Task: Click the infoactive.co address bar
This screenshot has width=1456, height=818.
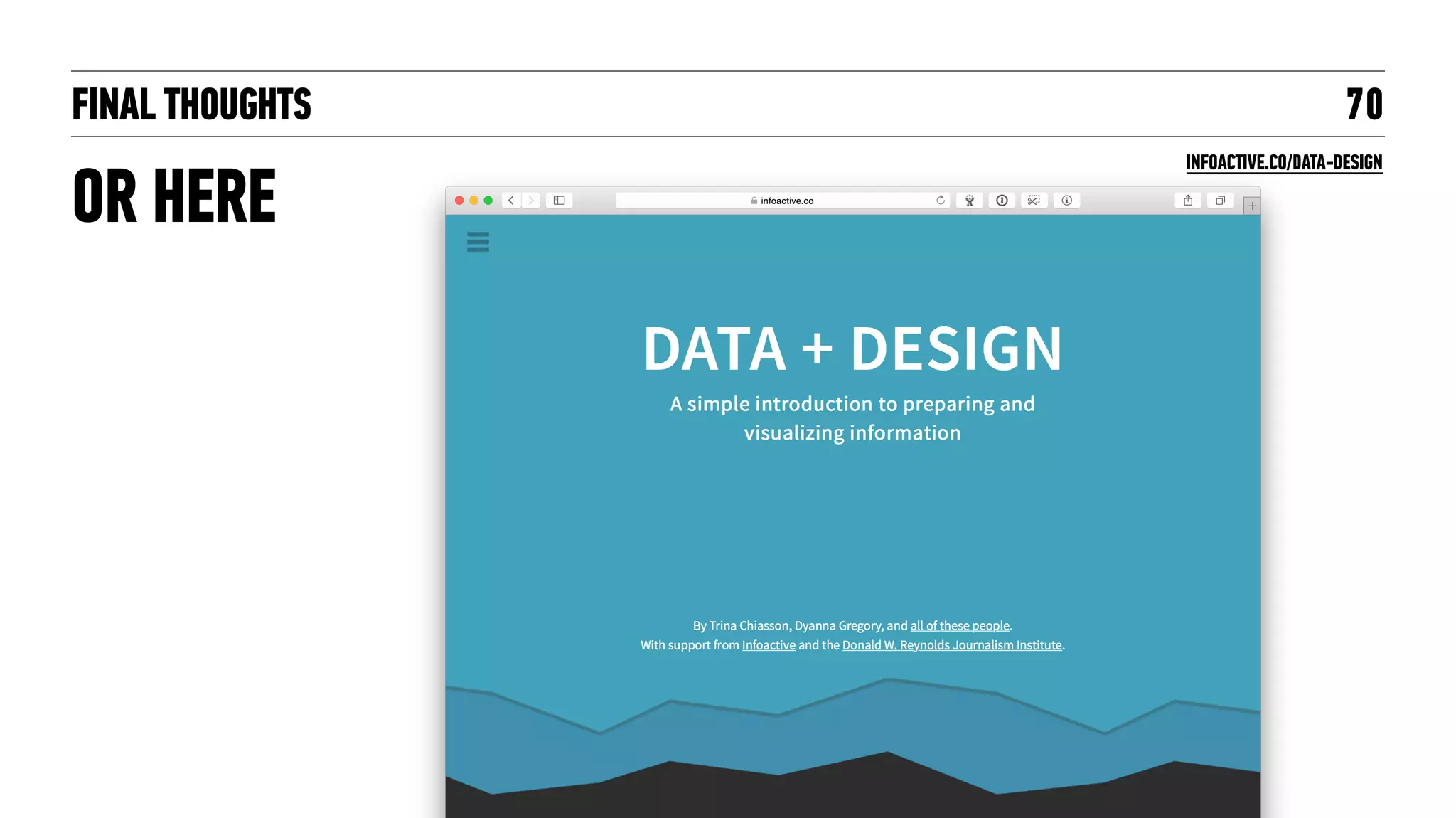Action: pos(782,201)
